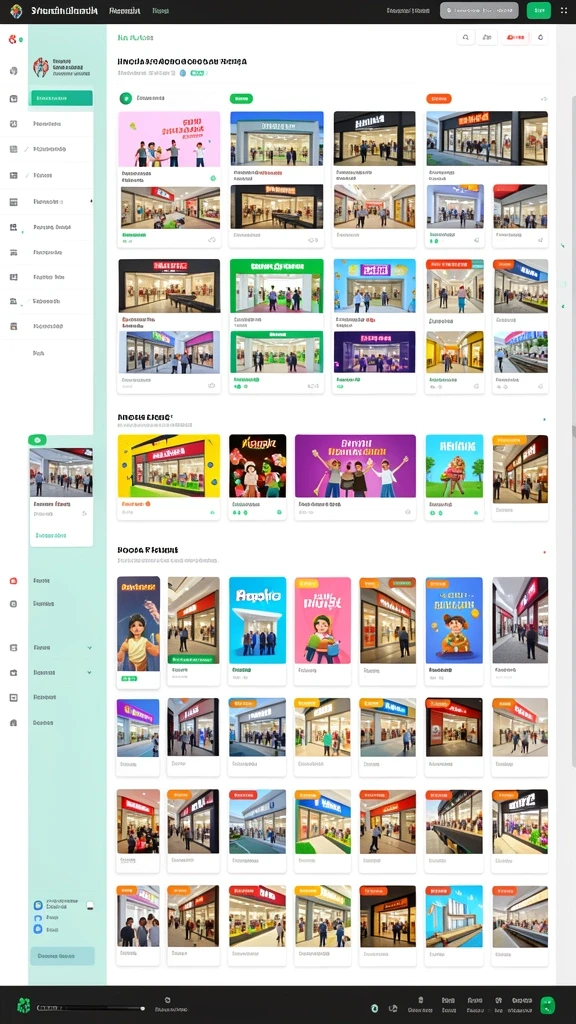Click the red-labelled button beside the search icons
Viewport: 576px width, 1024px height.
(515, 38)
